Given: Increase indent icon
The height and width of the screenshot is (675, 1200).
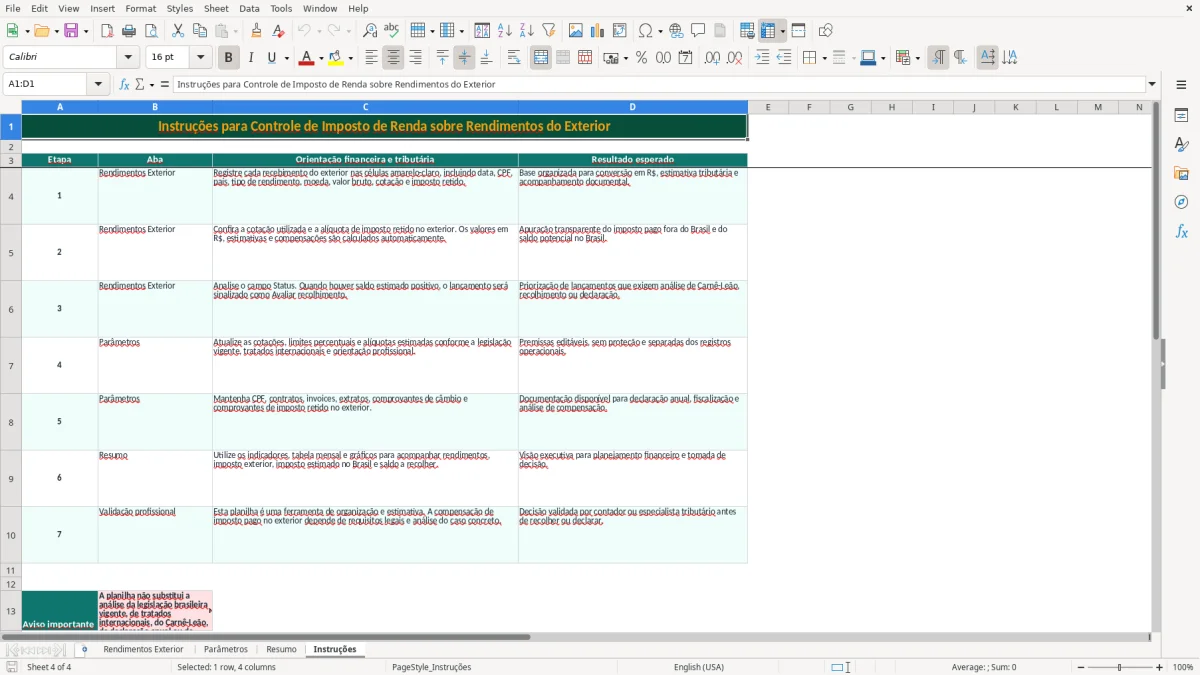Looking at the screenshot, I should click(x=762, y=58).
